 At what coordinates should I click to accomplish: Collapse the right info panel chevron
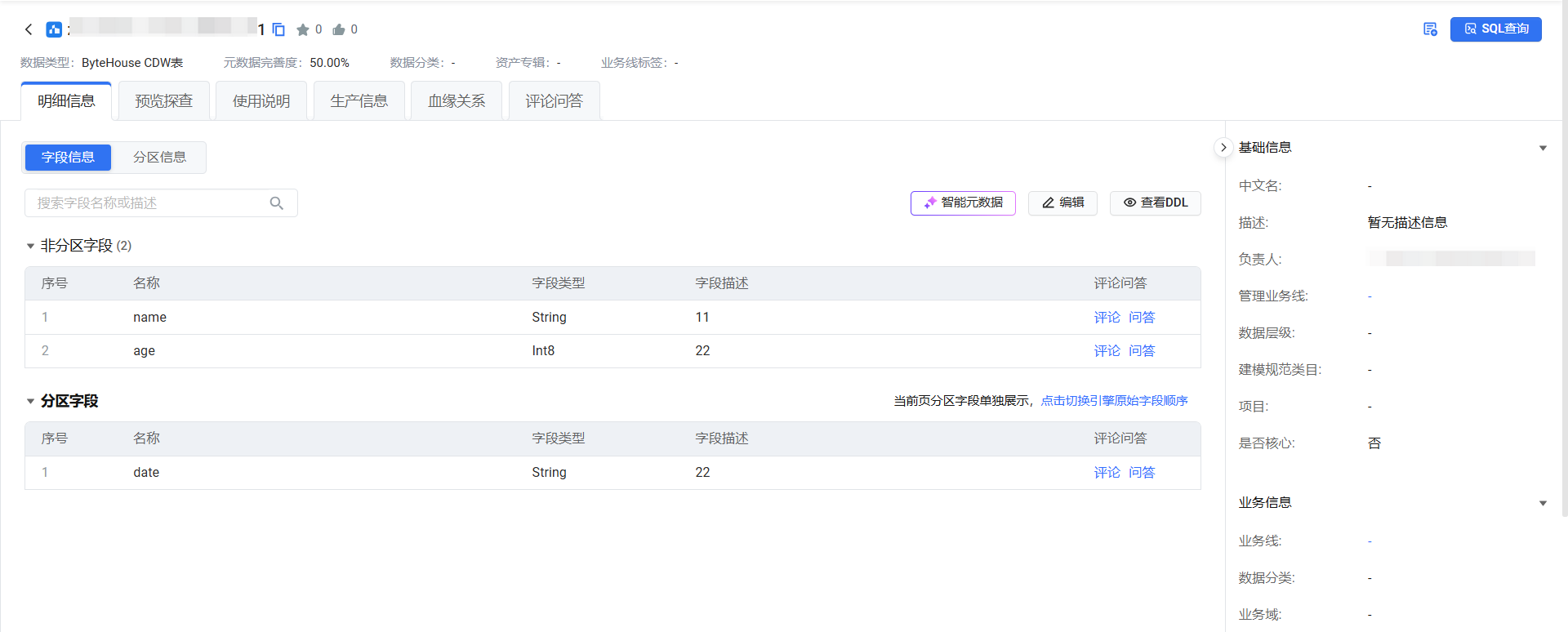pos(1223,148)
